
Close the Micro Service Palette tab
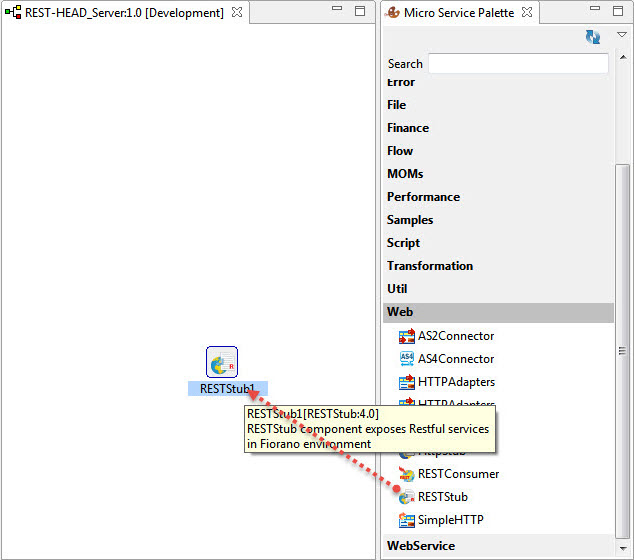527,13
